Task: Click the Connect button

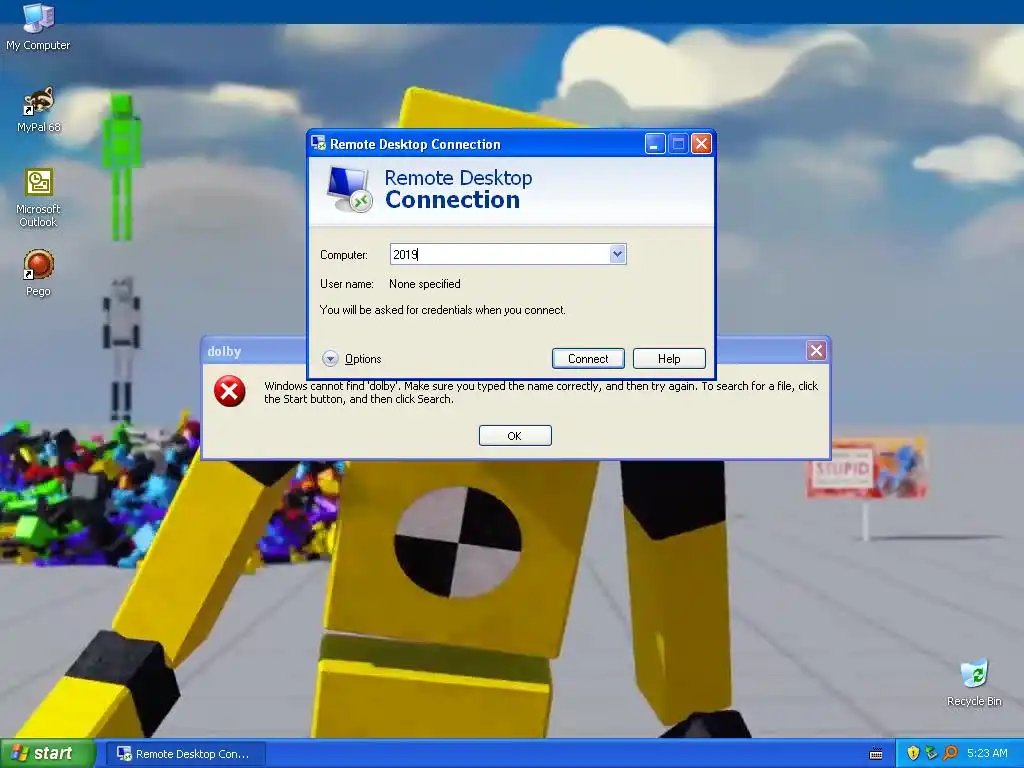Action: coord(588,359)
